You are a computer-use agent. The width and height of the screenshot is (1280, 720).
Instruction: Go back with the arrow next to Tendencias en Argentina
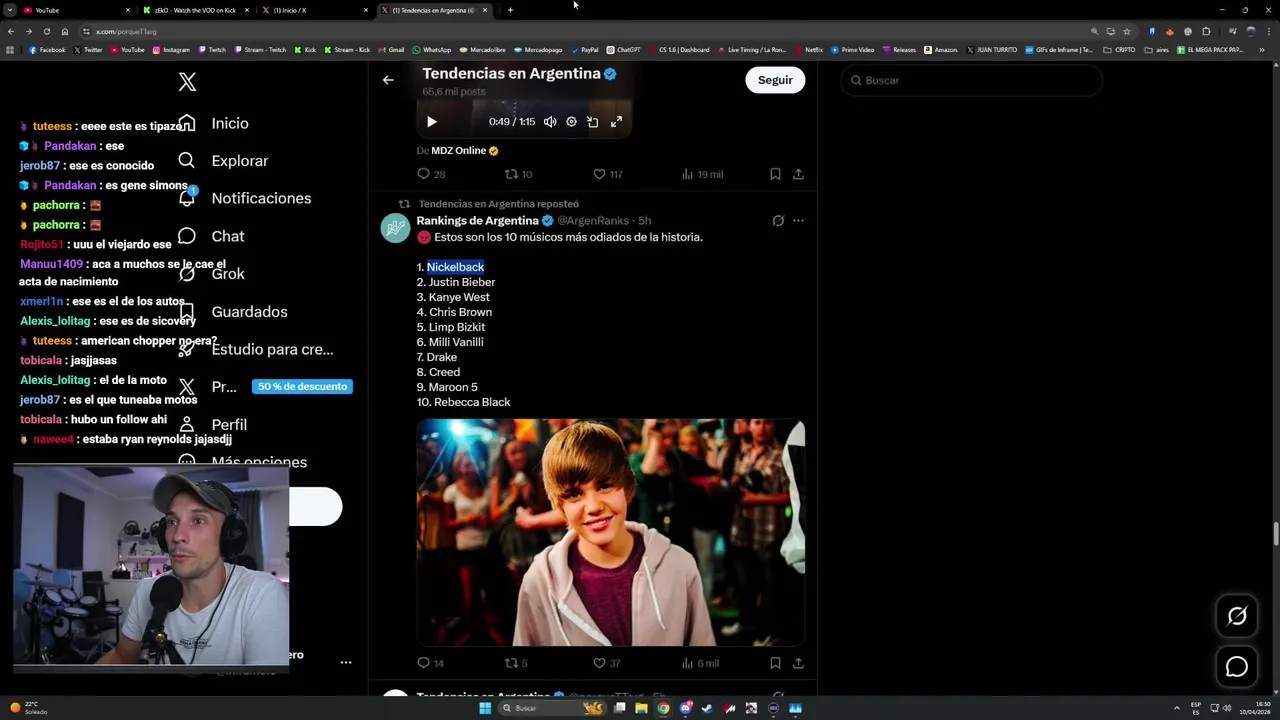click(388, 80)
